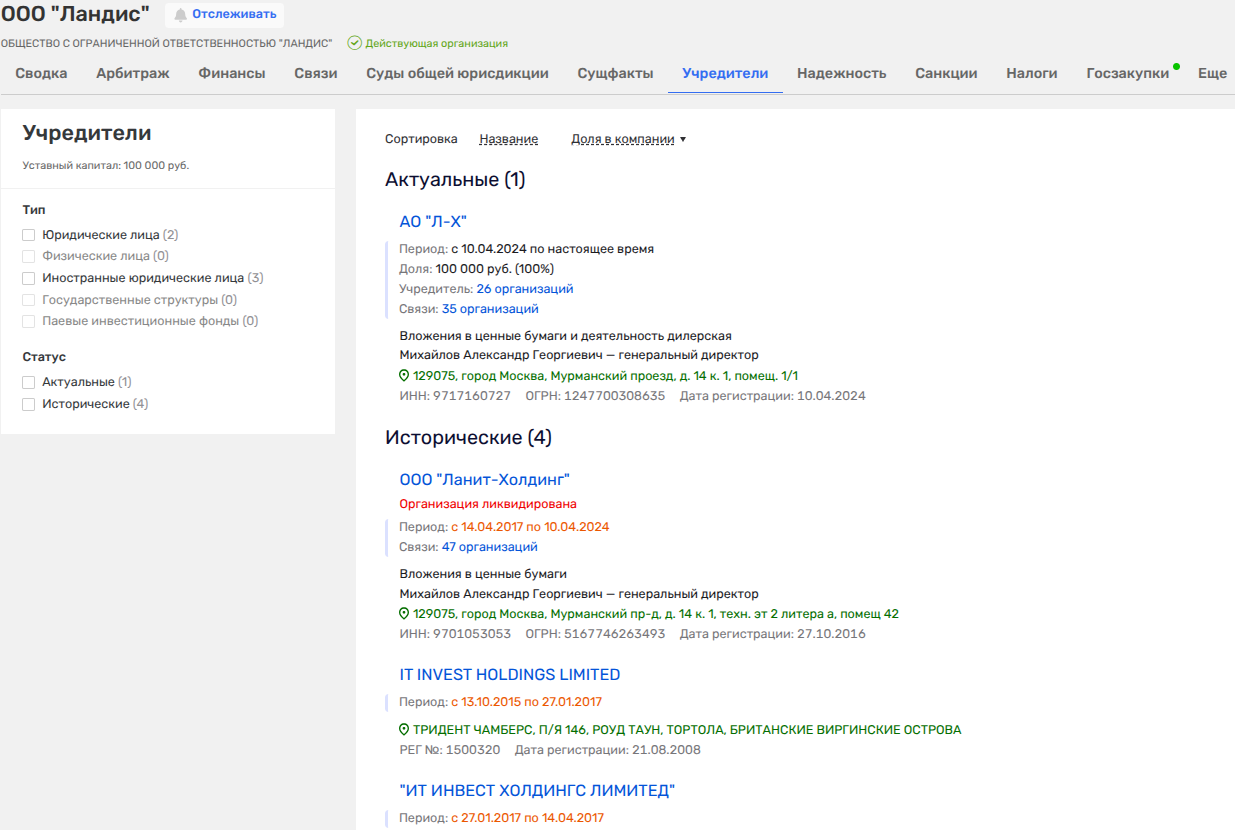The width and height of the screenshot is (1235, 830).
Task: Click the bell icon next to Отслеживать
Action: point(180,14)
